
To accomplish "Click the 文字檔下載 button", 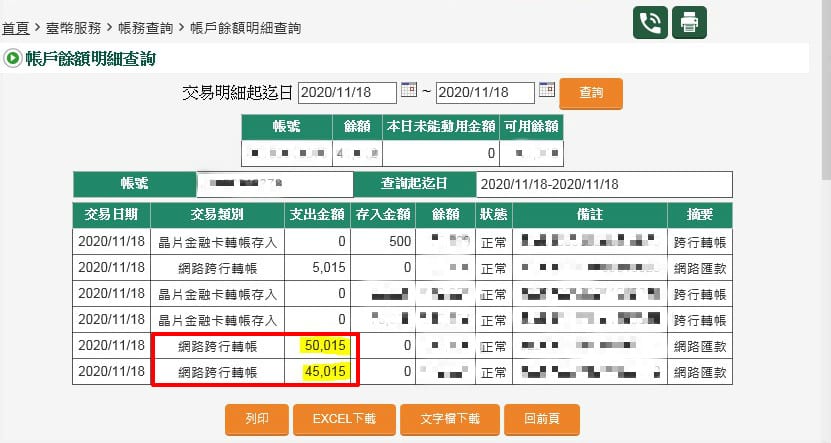I will 450,419.
